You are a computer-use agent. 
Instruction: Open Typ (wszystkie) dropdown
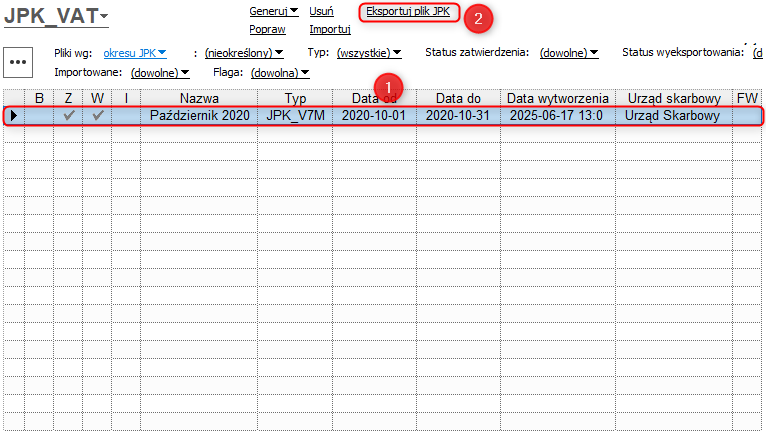pos(369,53)
